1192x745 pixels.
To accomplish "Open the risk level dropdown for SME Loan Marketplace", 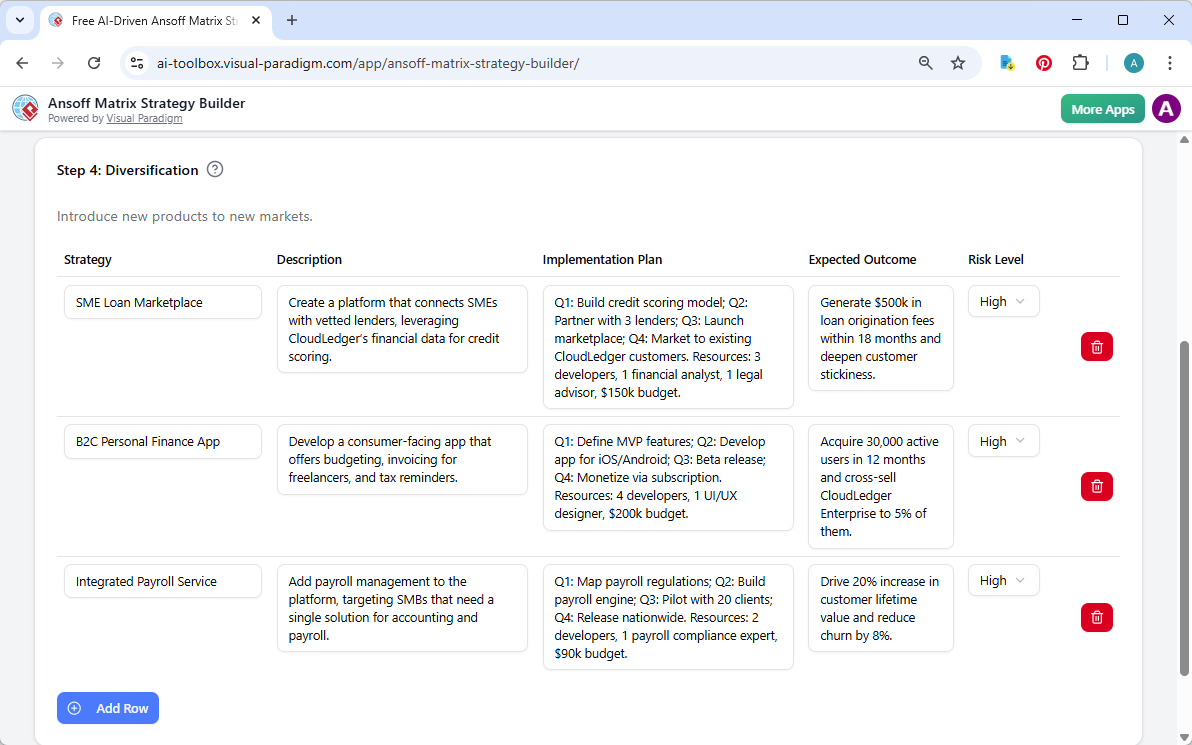I will pos(1003,301).
